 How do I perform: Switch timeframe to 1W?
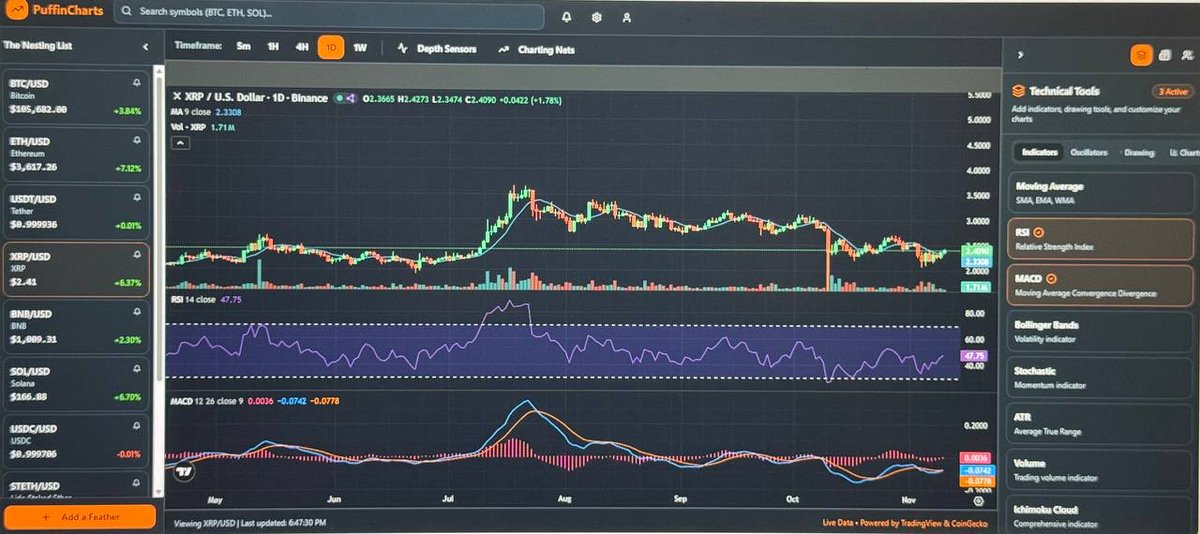click(360, 47)
